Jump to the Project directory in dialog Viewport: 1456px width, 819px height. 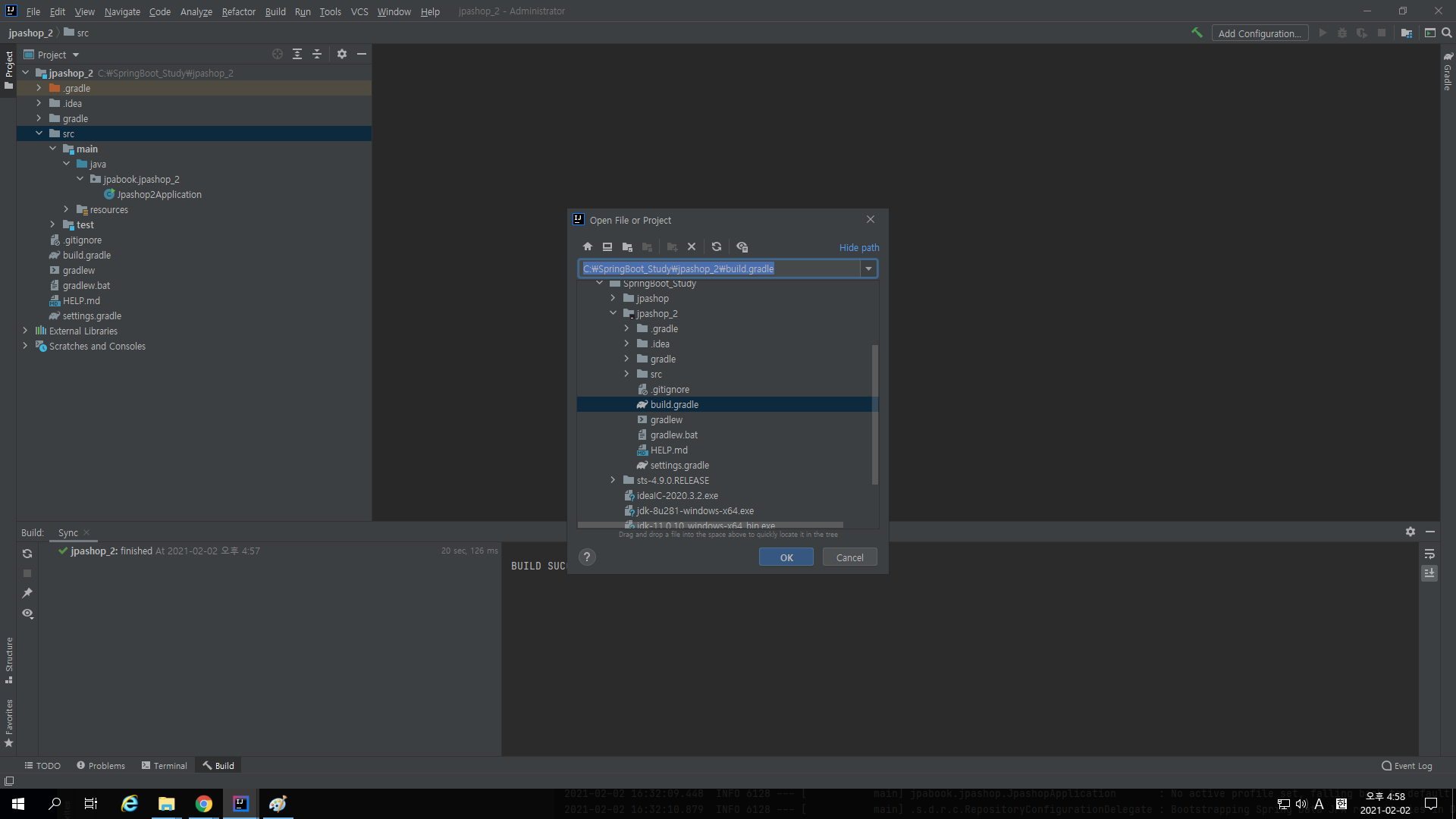[x=627, y=247]
